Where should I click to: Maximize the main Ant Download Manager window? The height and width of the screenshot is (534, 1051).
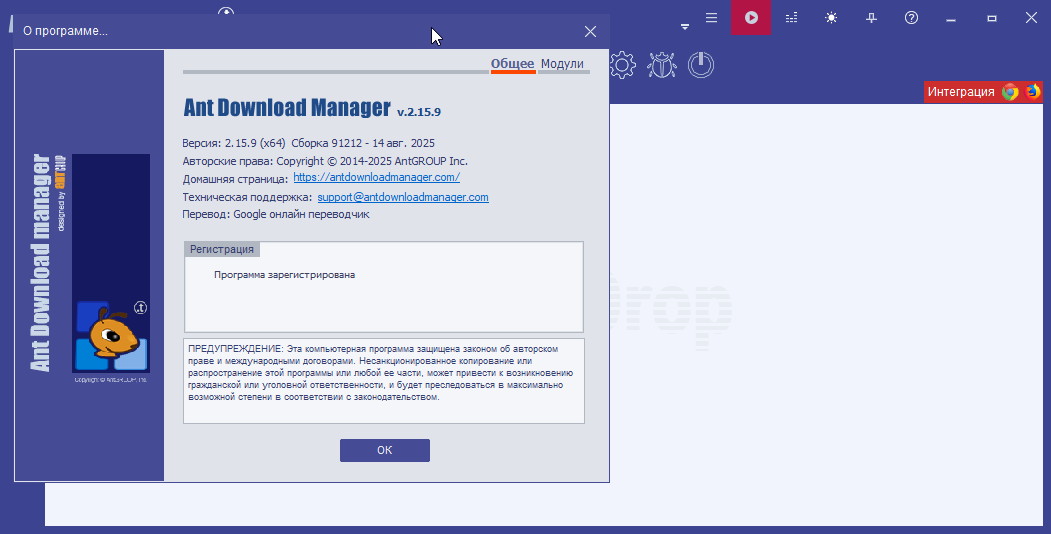pyautogui.click(x=991, y=18)
